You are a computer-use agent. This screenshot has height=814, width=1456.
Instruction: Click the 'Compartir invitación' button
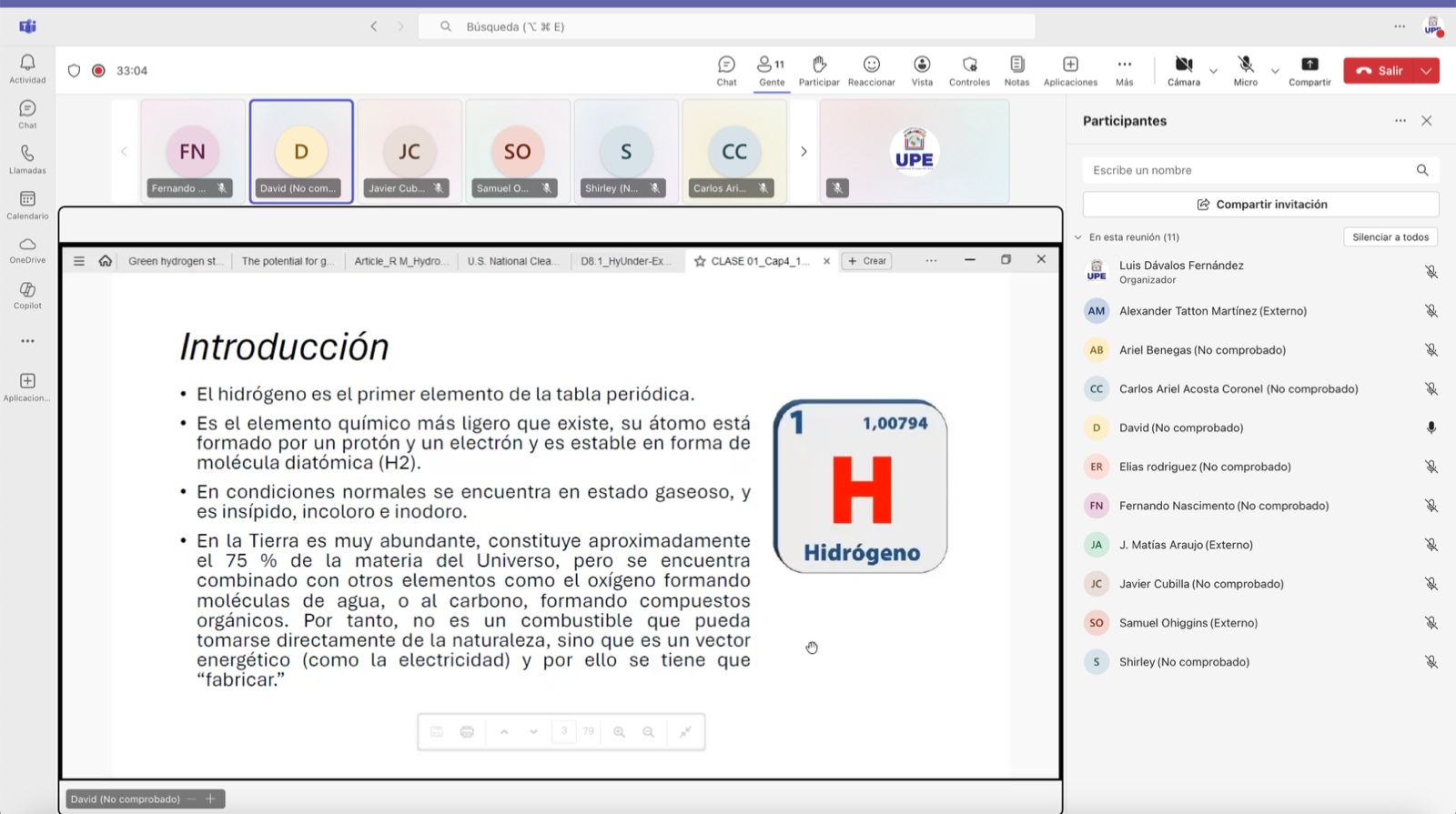coord(1260,205)
